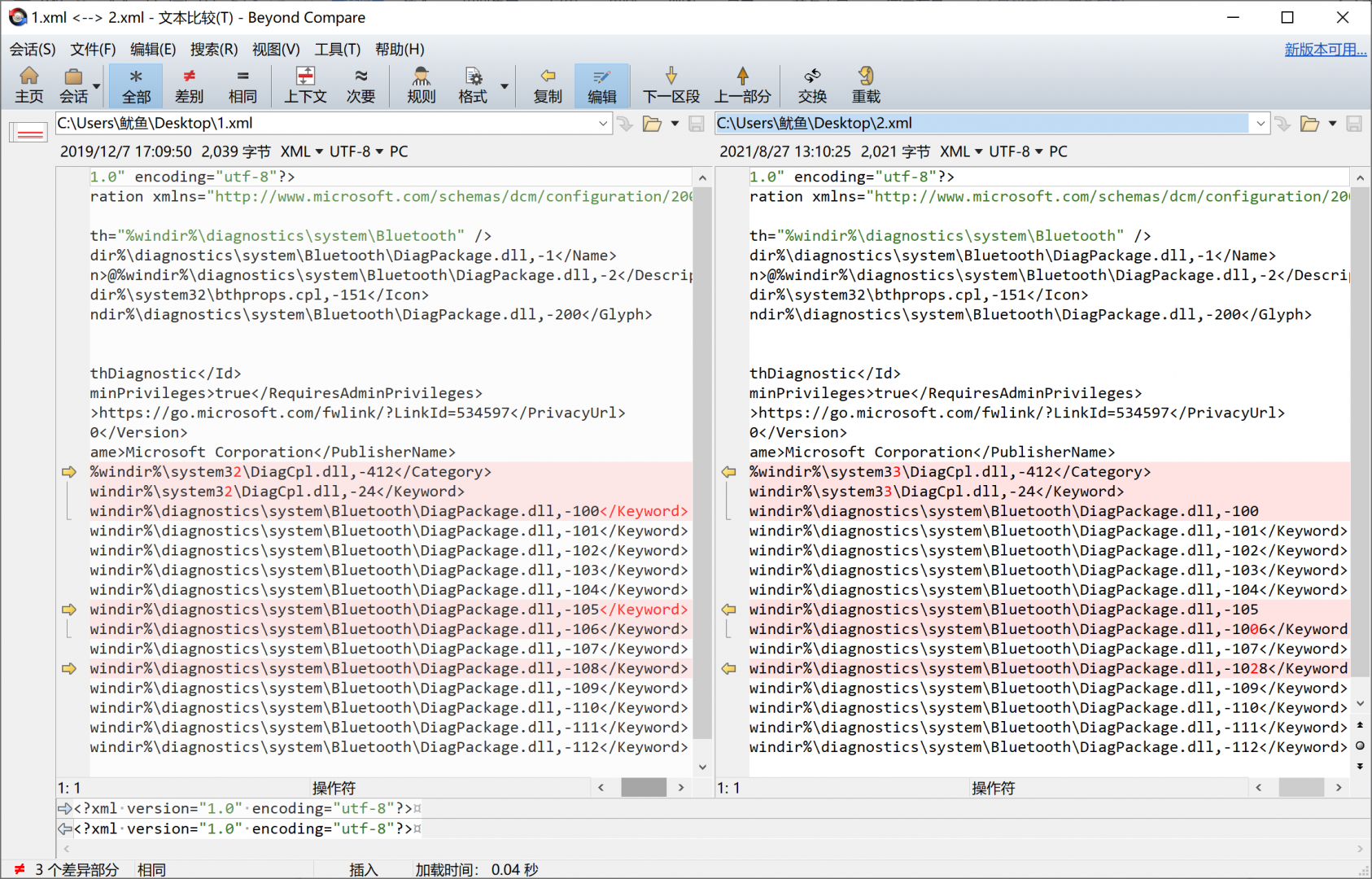Click previous difference button on right scrollbar

pos(1360,725)
